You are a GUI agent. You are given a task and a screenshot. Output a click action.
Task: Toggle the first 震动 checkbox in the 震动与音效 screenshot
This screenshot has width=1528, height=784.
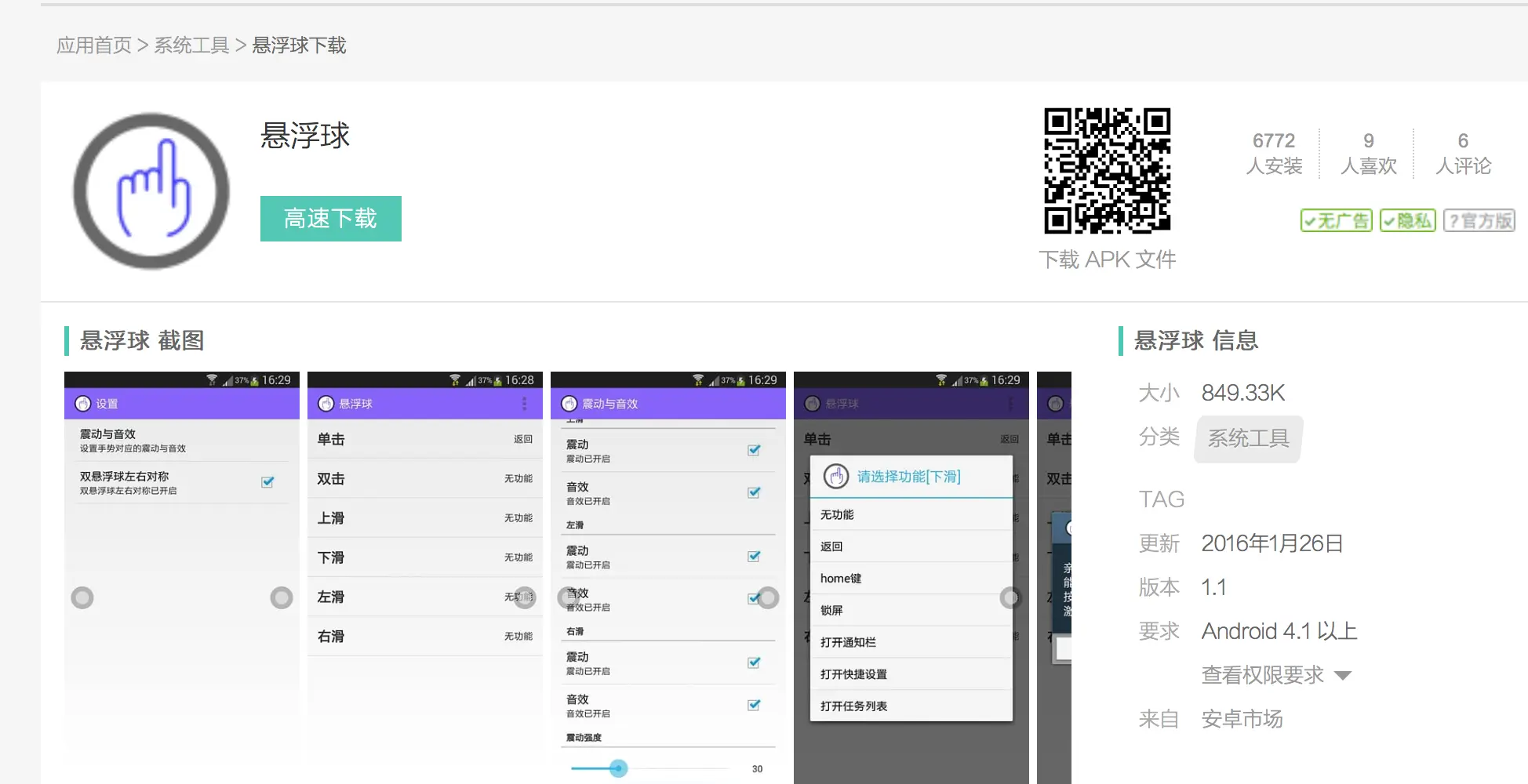tap(754, 450)
